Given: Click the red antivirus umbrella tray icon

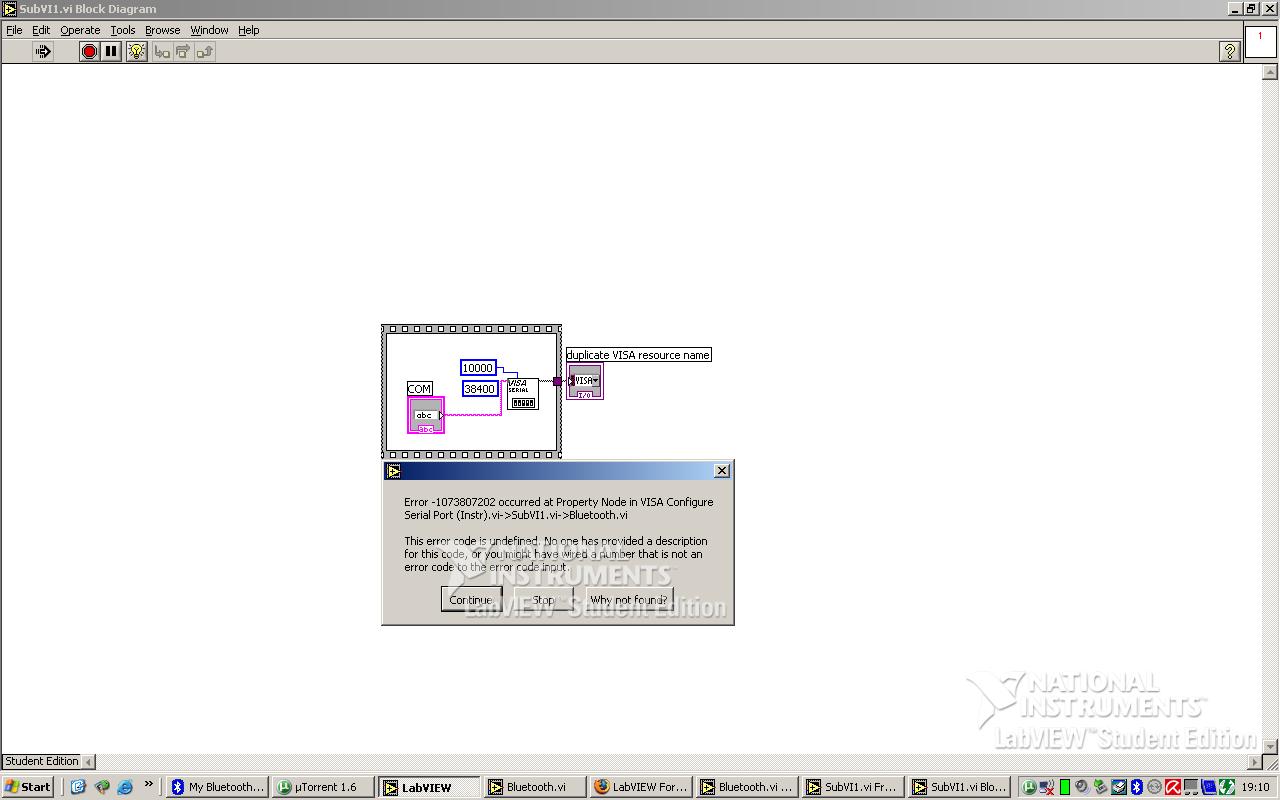Looking at the screenshot, I should (1172, 787).
